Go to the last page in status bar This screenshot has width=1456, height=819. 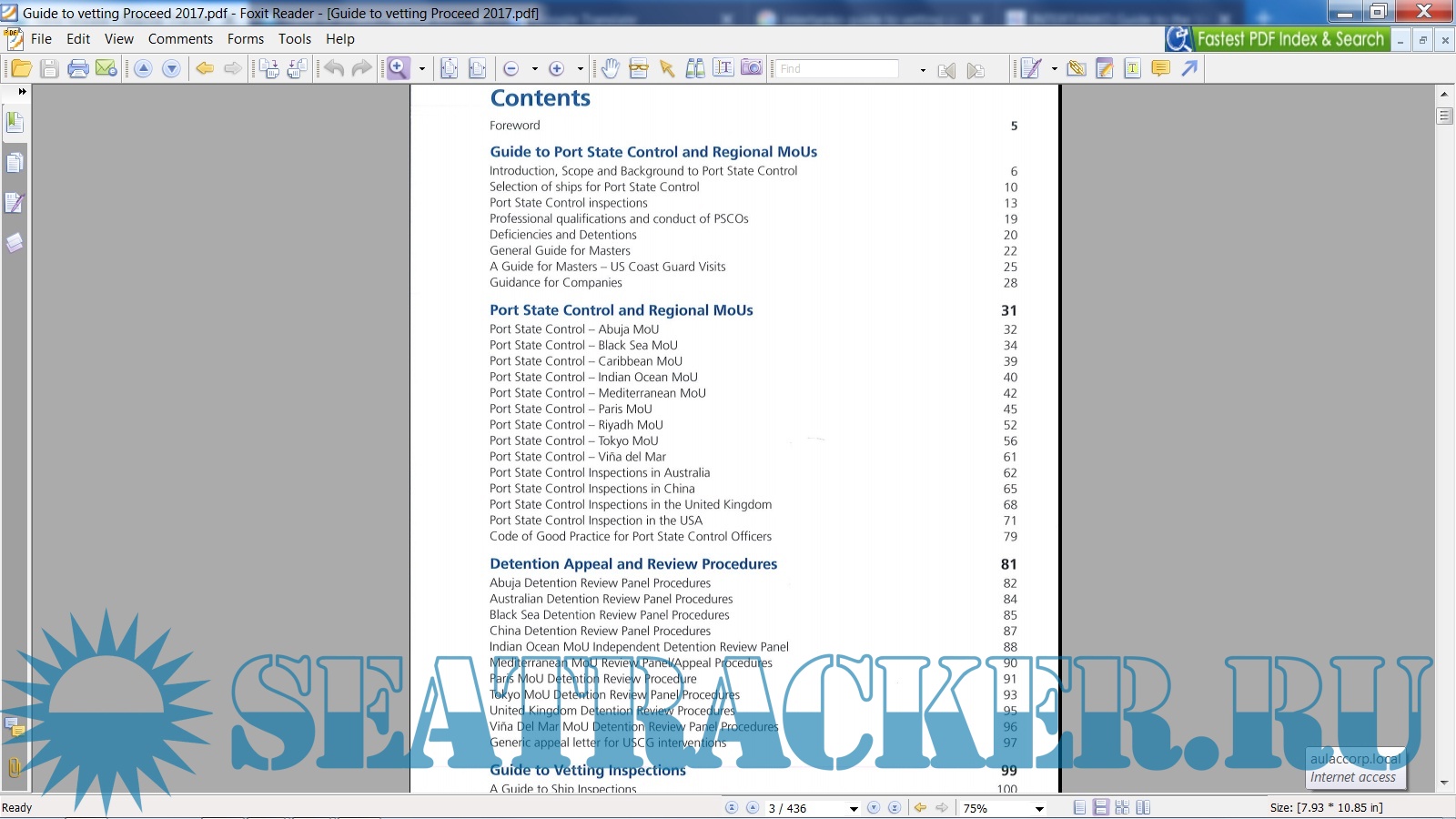click(x=894, y=807)
